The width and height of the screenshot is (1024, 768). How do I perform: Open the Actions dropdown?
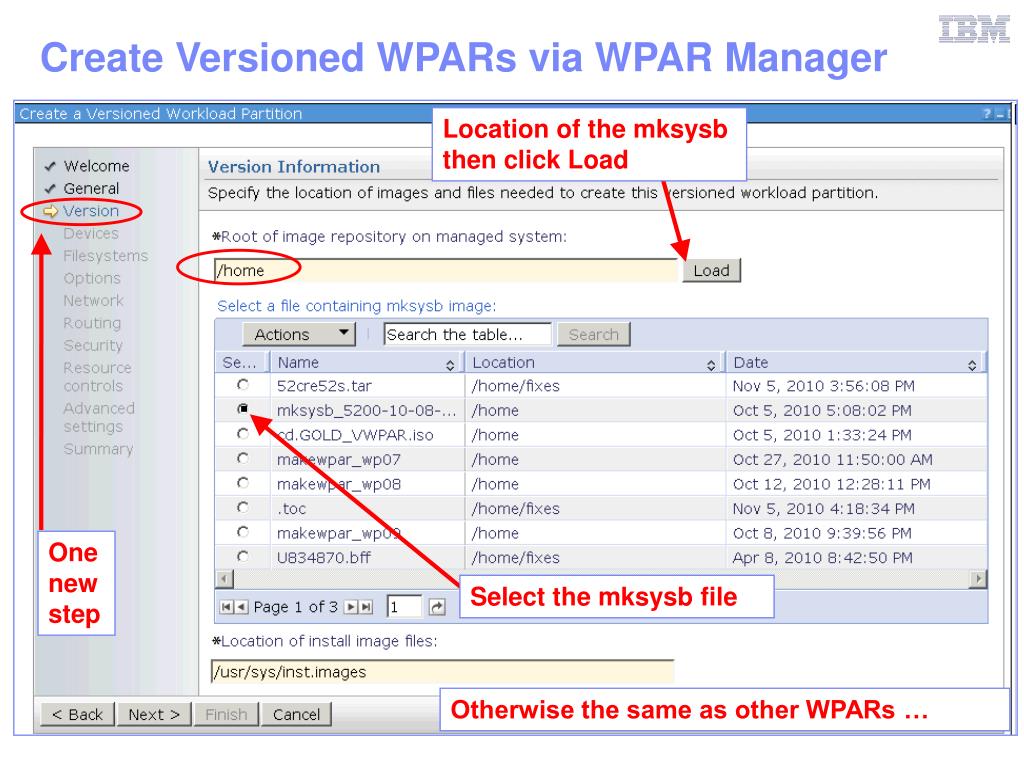coord(299,334)
